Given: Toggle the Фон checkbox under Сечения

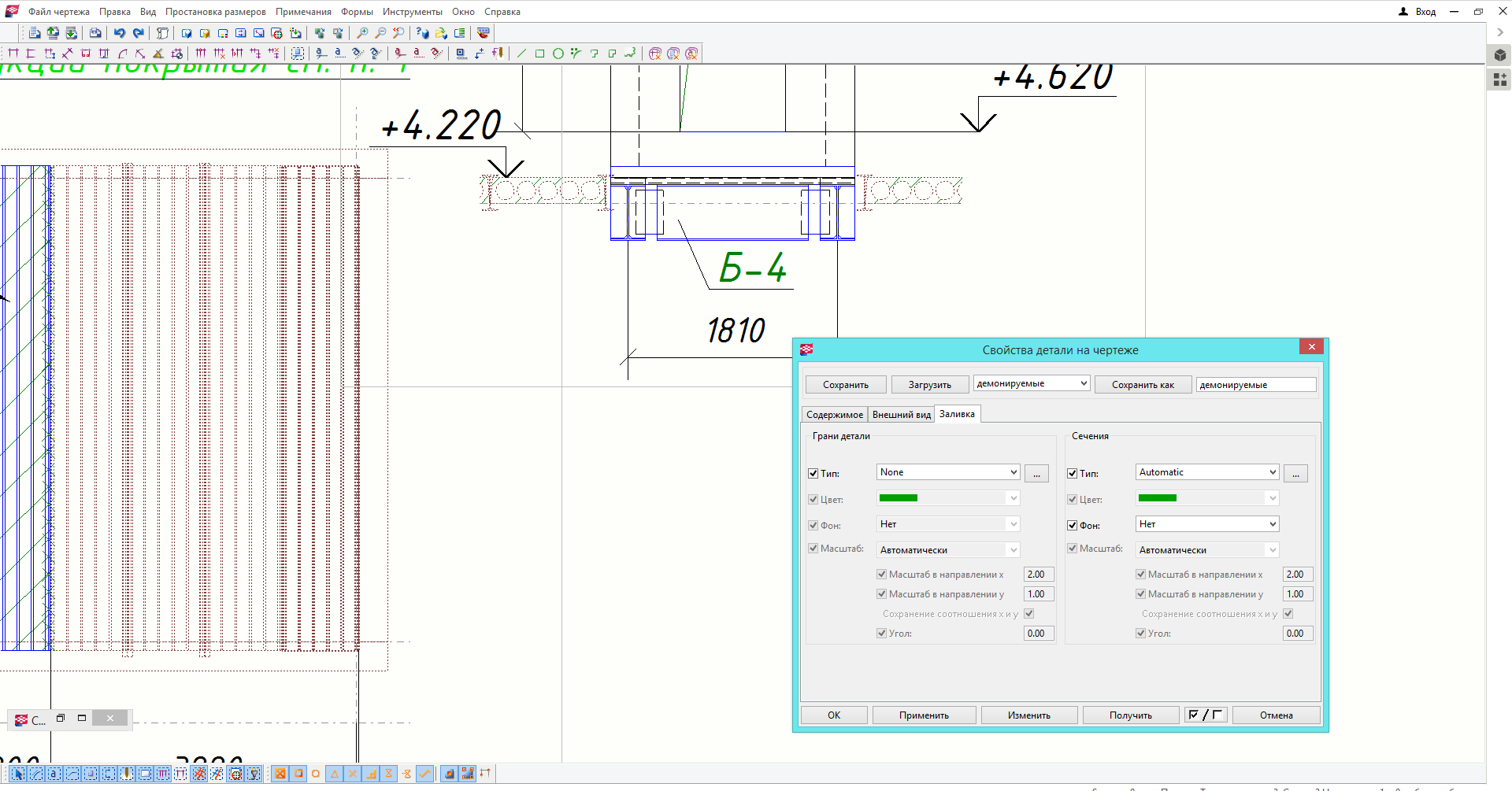Looking at the screenshot, I should pos(1072,525).
